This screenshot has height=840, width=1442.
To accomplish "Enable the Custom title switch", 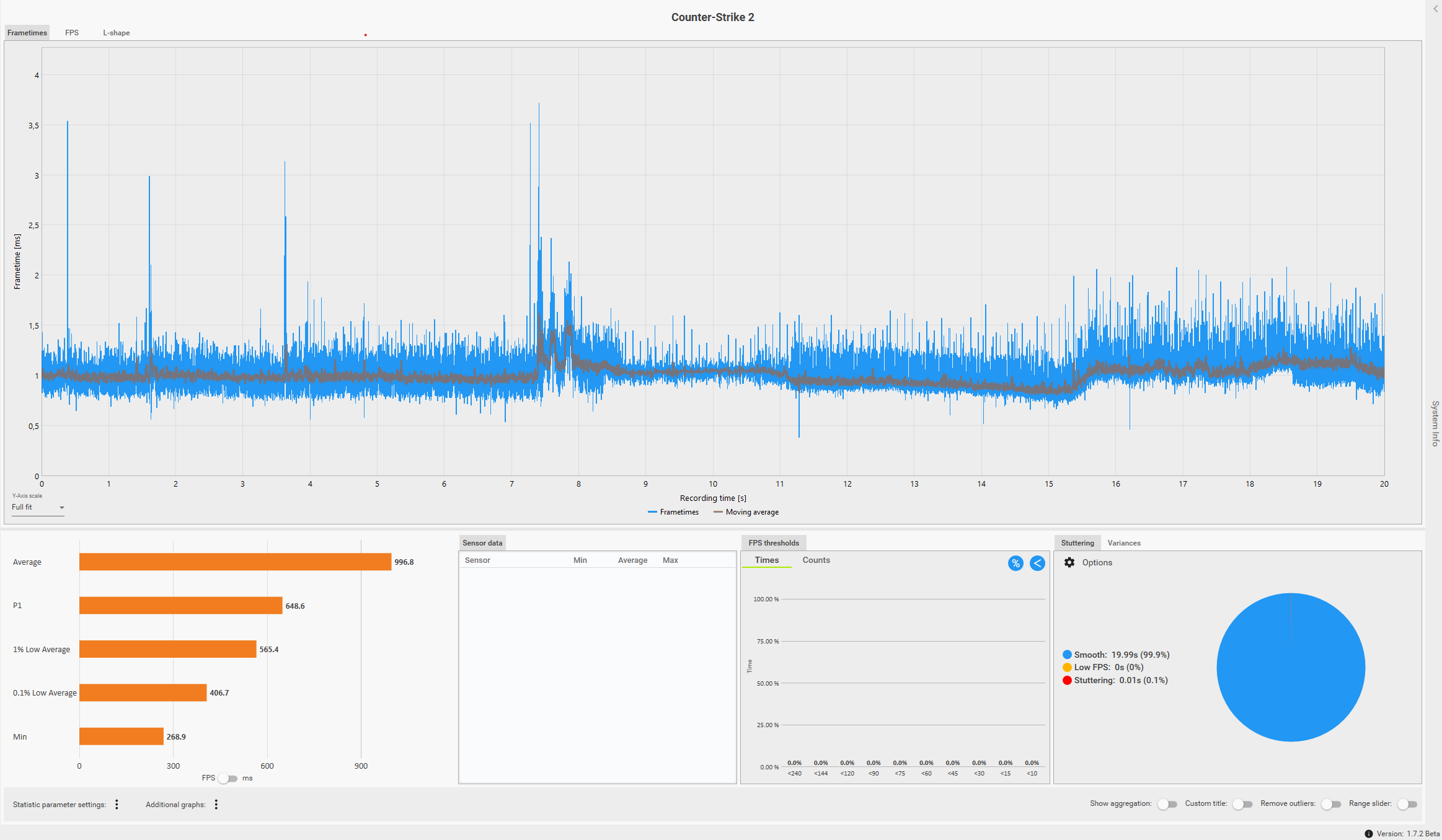I will click(x=1242, y=804).
